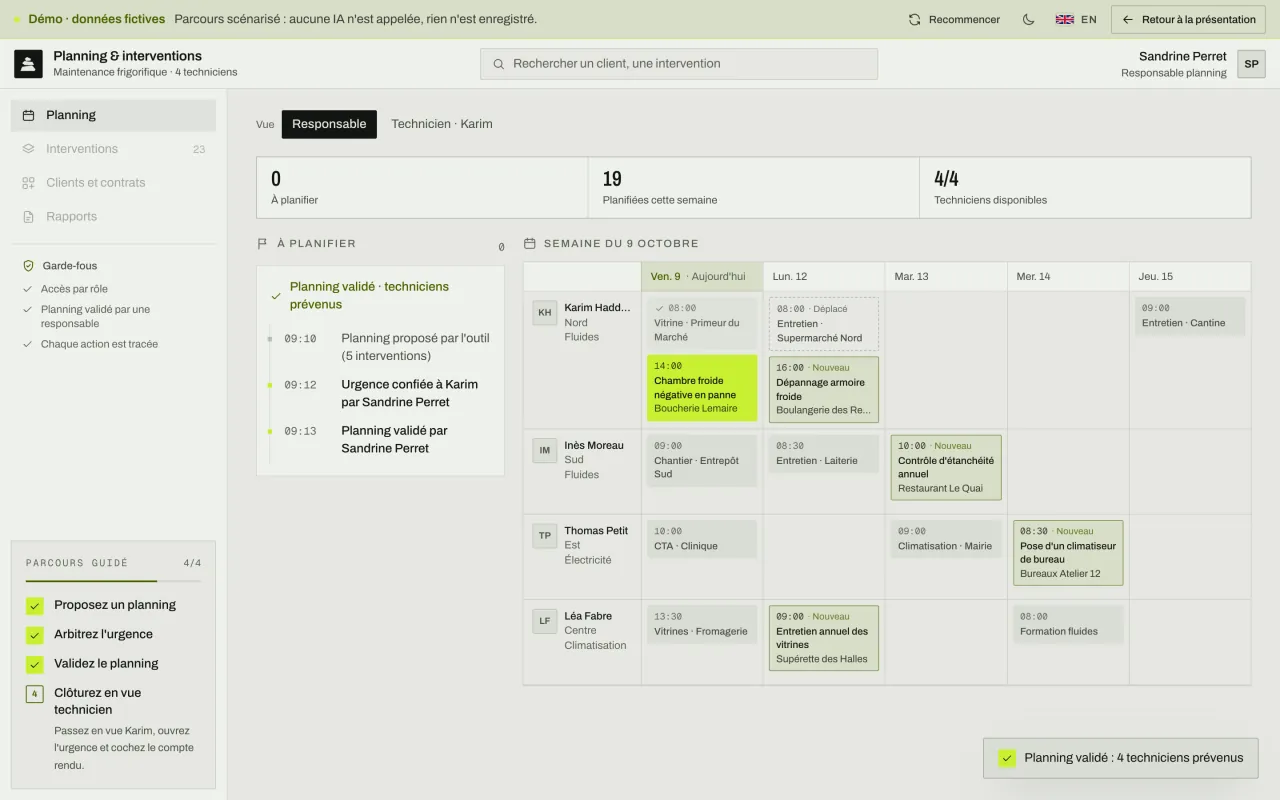This screenshot has height=800, width=1280.
Task: Click the IM avatar for Inès Moreau
Action: pyautogui.click(x=545, y=450)
